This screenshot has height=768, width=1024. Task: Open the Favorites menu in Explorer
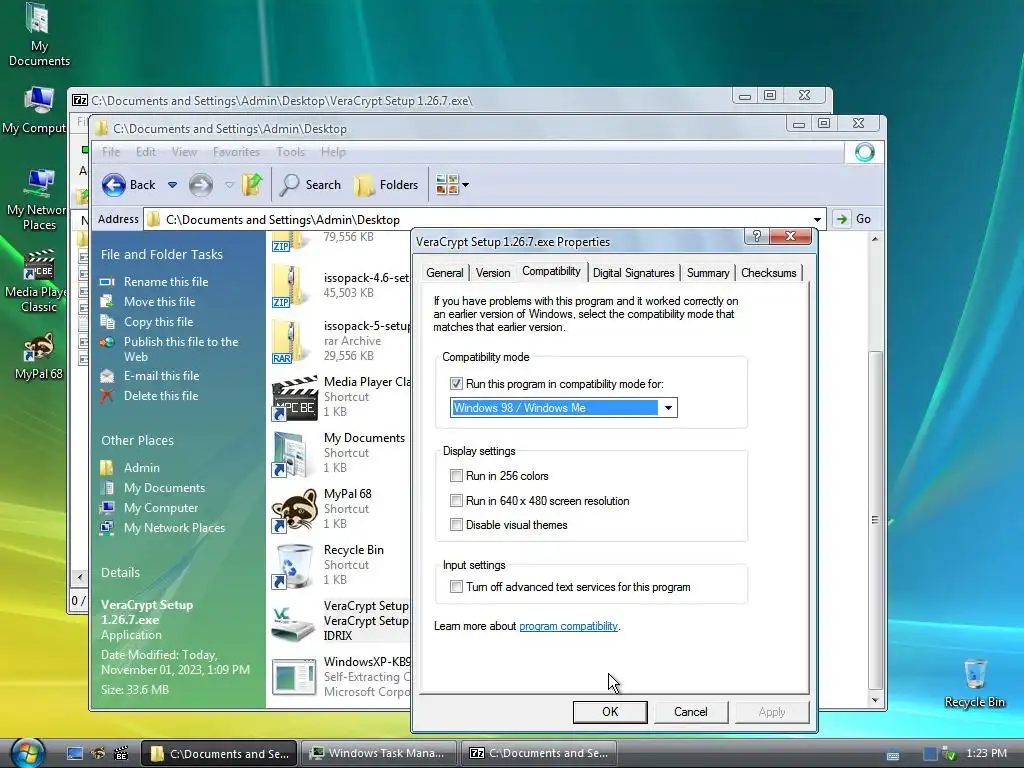[x=236, y=152]
